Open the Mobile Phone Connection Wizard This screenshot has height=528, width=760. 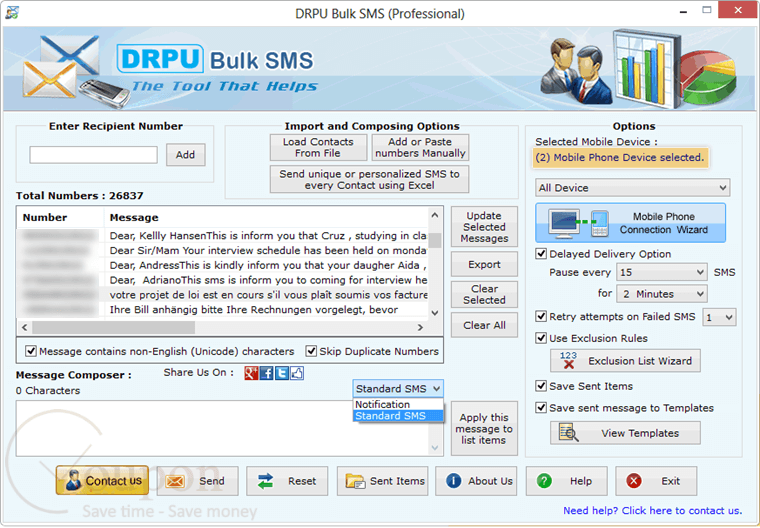[631, 223]
